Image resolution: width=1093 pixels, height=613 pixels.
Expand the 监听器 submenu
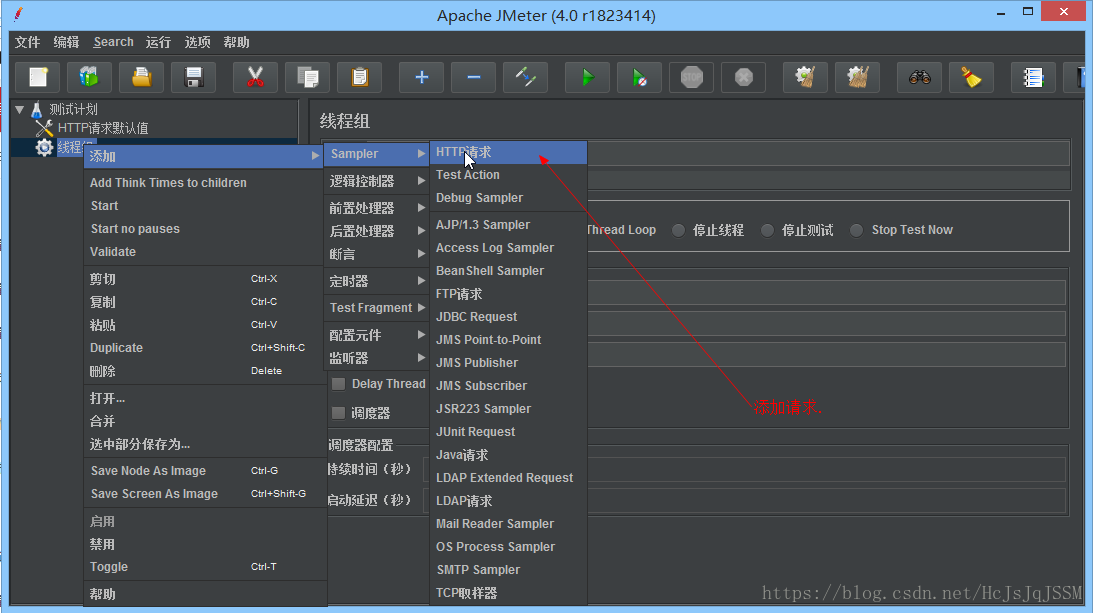click(376, 358)
